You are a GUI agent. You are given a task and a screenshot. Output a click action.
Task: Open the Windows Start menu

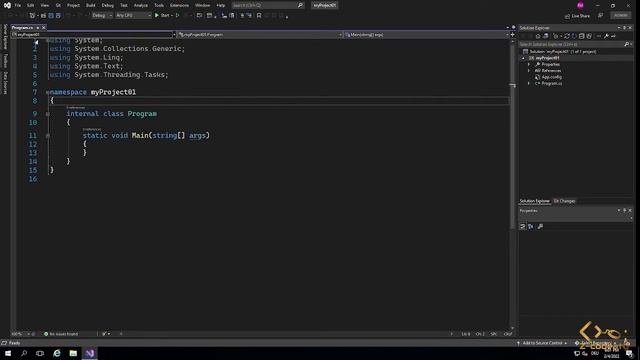pos(8,353)
